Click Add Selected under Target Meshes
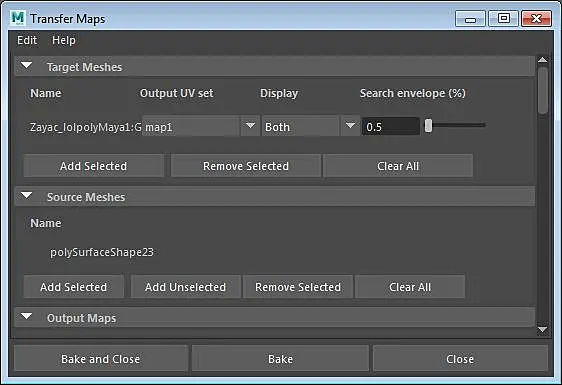Viewport: 562px width, 385px height. tap(94, 166)
